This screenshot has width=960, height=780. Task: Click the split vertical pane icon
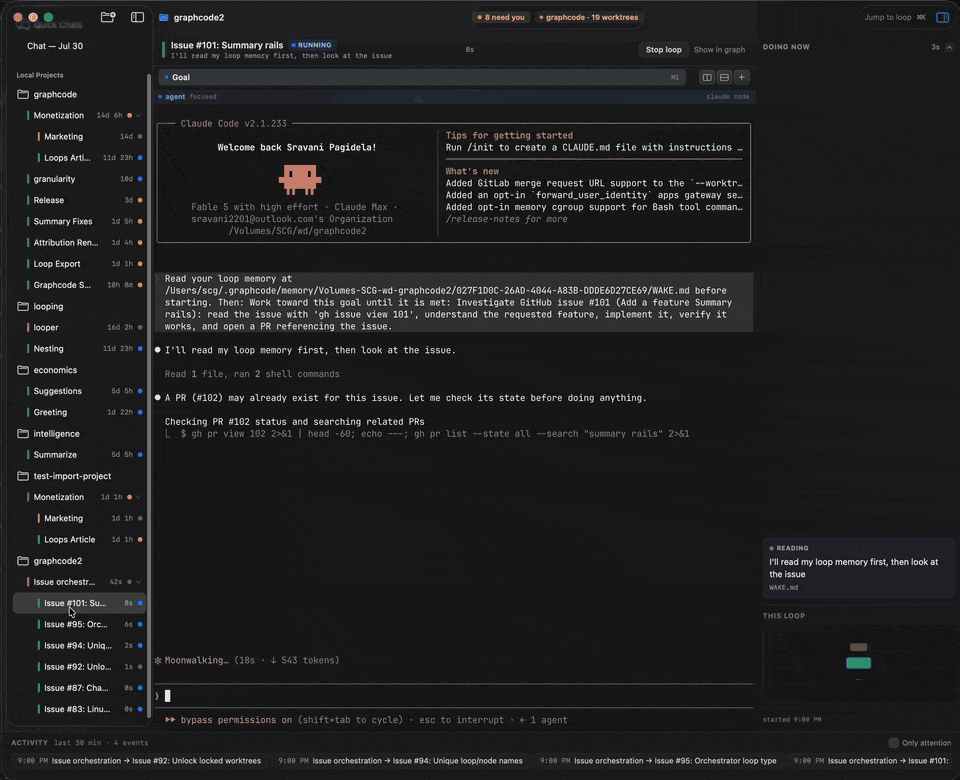pyautogui.click(x=707, y=77)
